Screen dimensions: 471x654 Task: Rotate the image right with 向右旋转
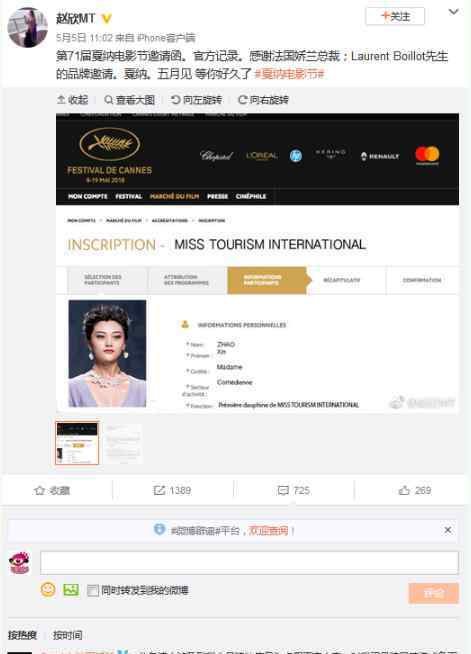[263, 100]
